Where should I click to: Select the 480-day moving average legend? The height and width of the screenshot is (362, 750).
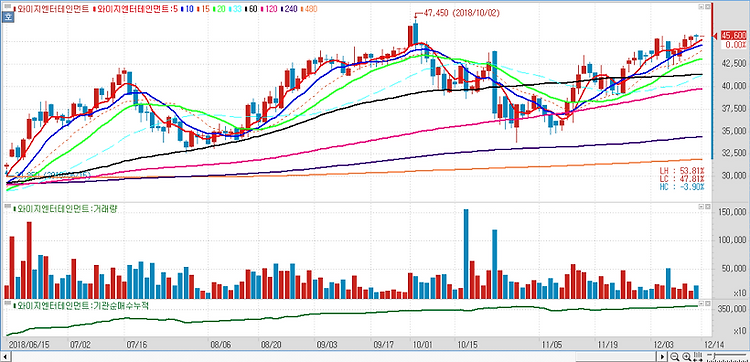click(309, 9)
